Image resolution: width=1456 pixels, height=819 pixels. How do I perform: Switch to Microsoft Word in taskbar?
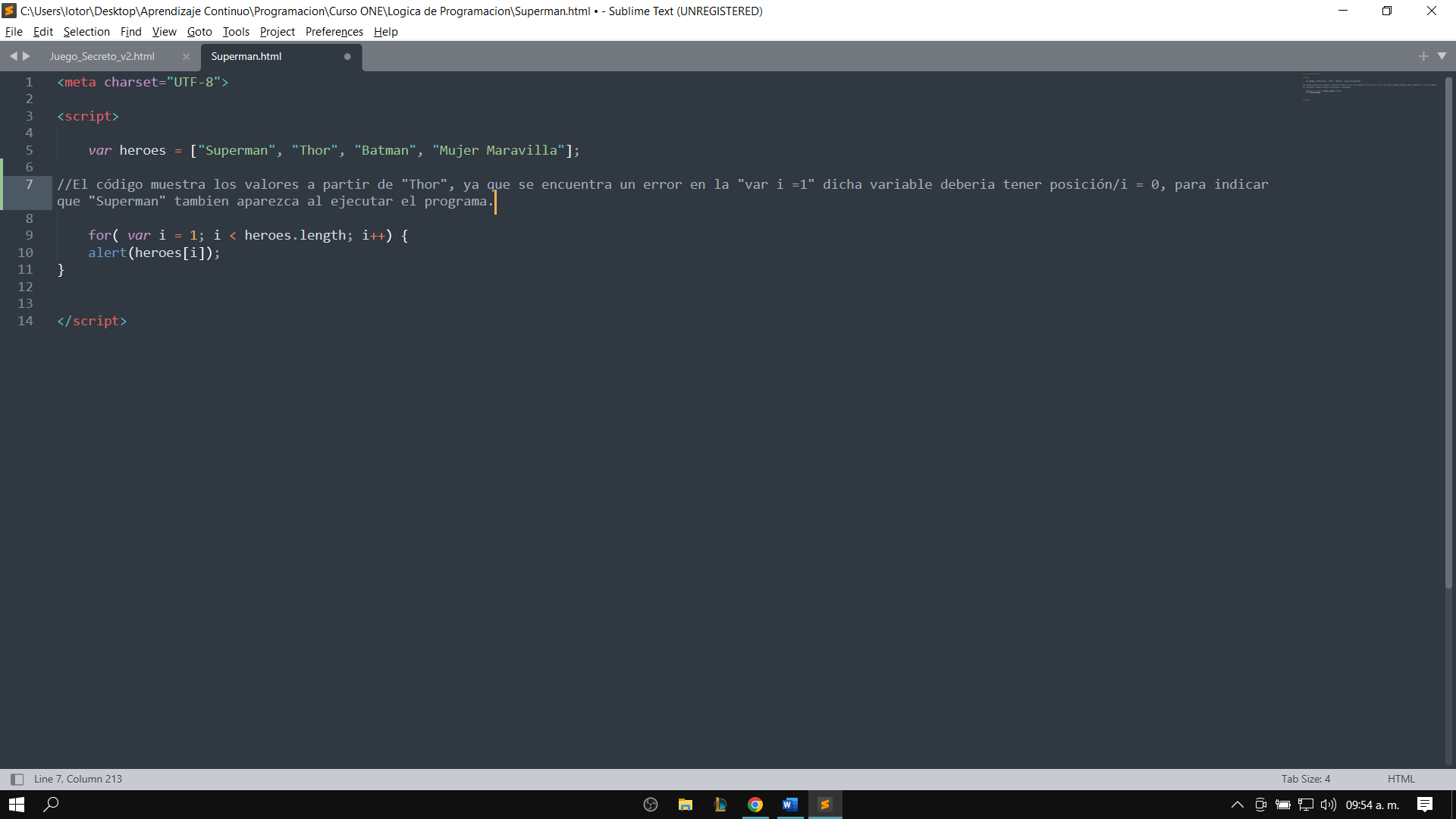pos(790,805)
